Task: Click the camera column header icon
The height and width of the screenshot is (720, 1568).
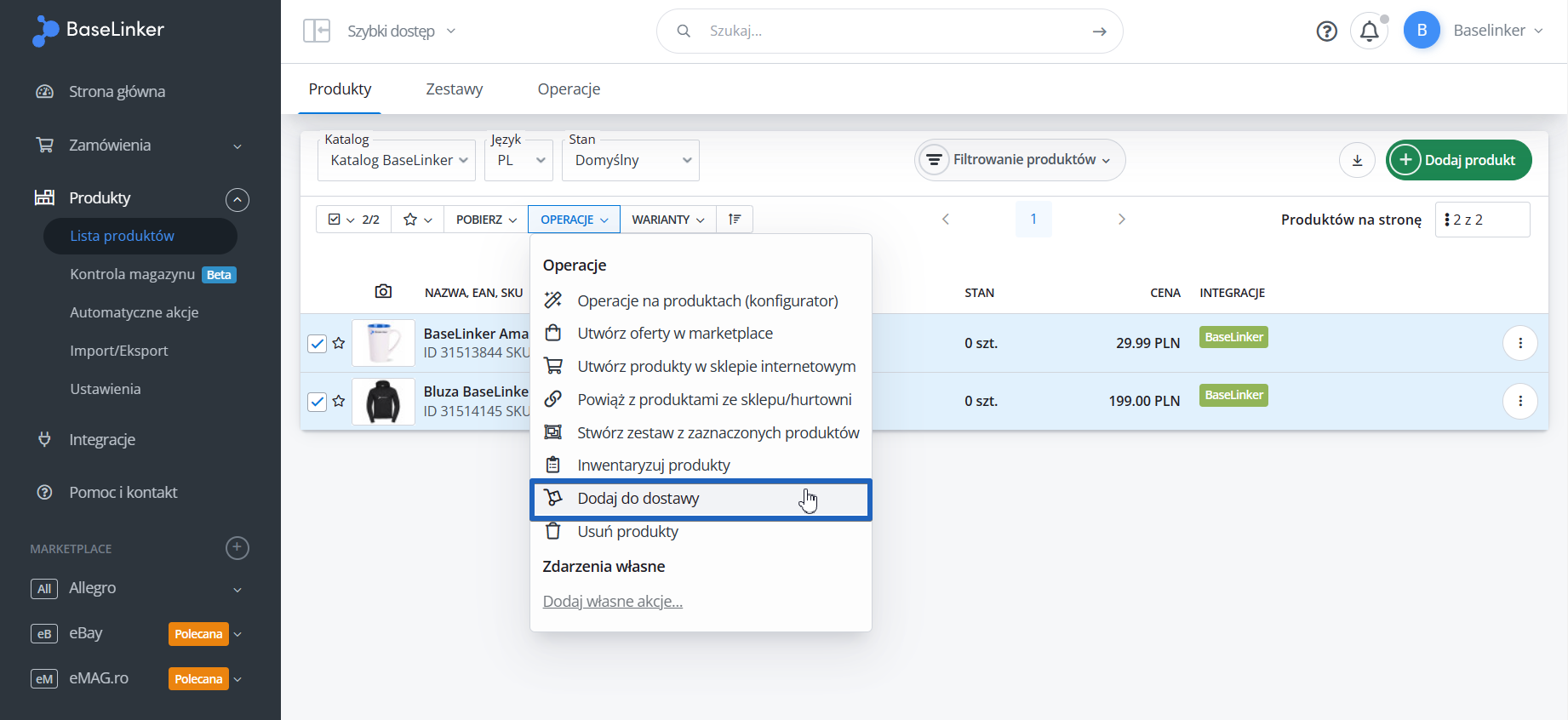Action: pyautogui.click(x=383, y=292)
